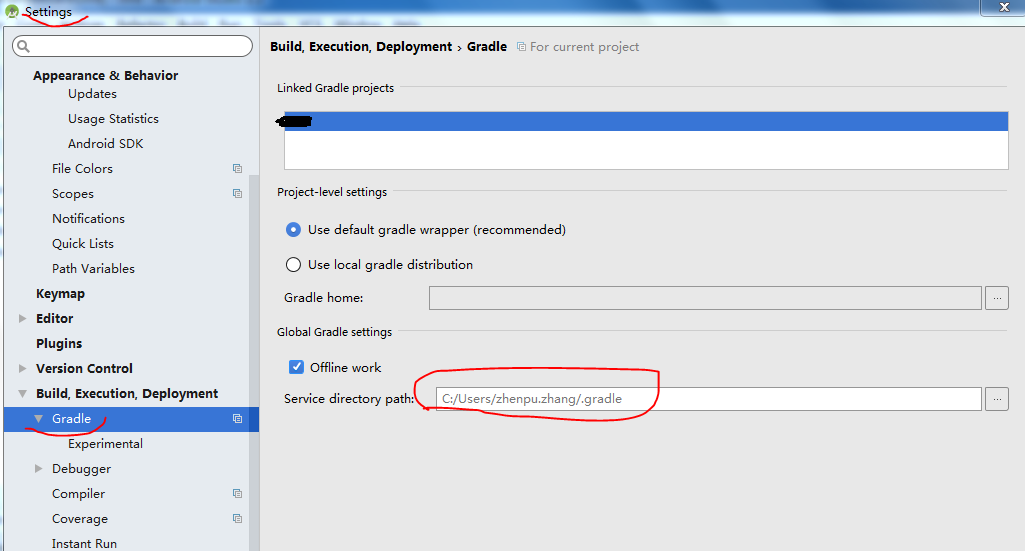Screen dimensions: 1025x551
Task: Click the search magnifier icon in settings
Action: pyautogui.click(x=24, y=47)
